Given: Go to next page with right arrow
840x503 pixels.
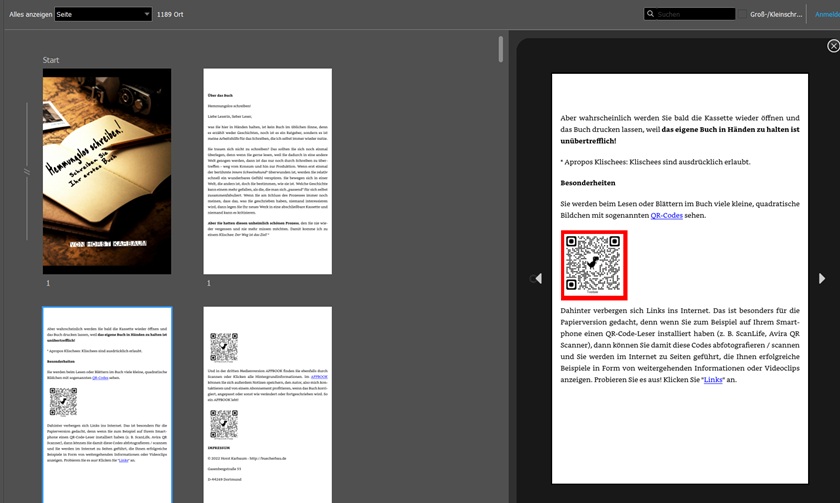Looking at the screenshot, I should pos(822,278).
